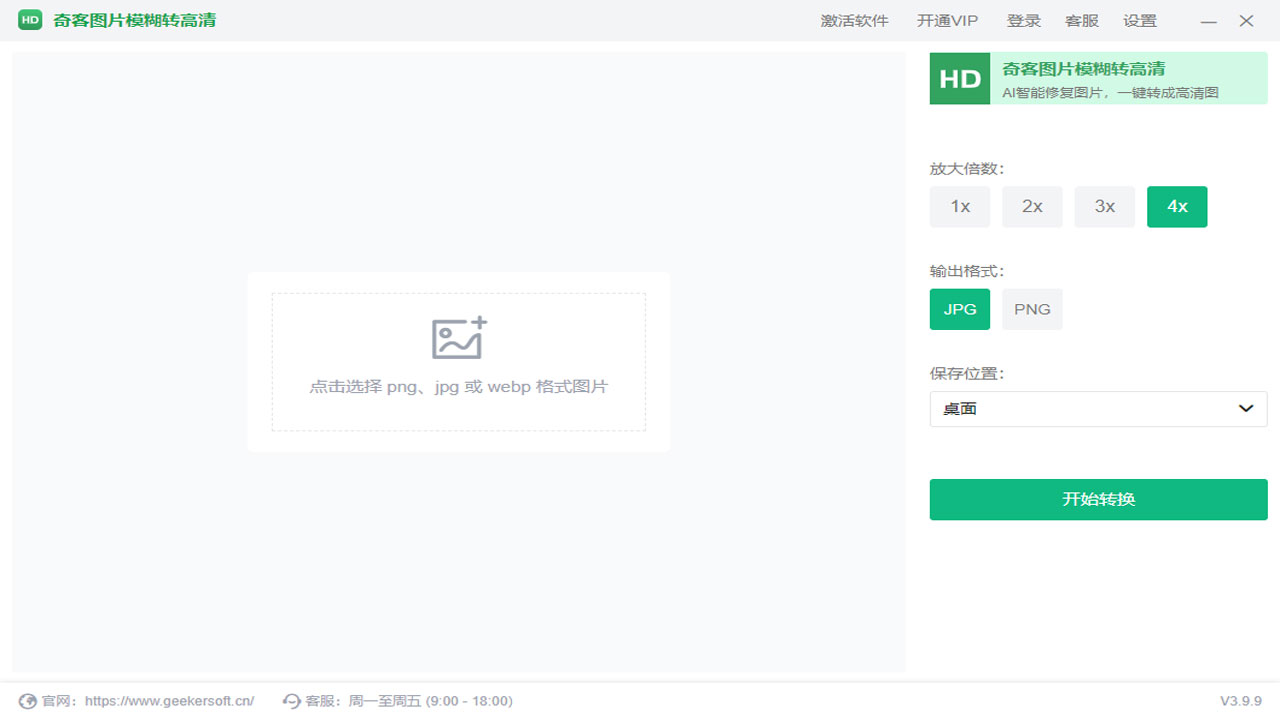The image size is (1280, 720).
Task: Click the headset icon beside 客服 hours
Action: click(x=291, y=700)
